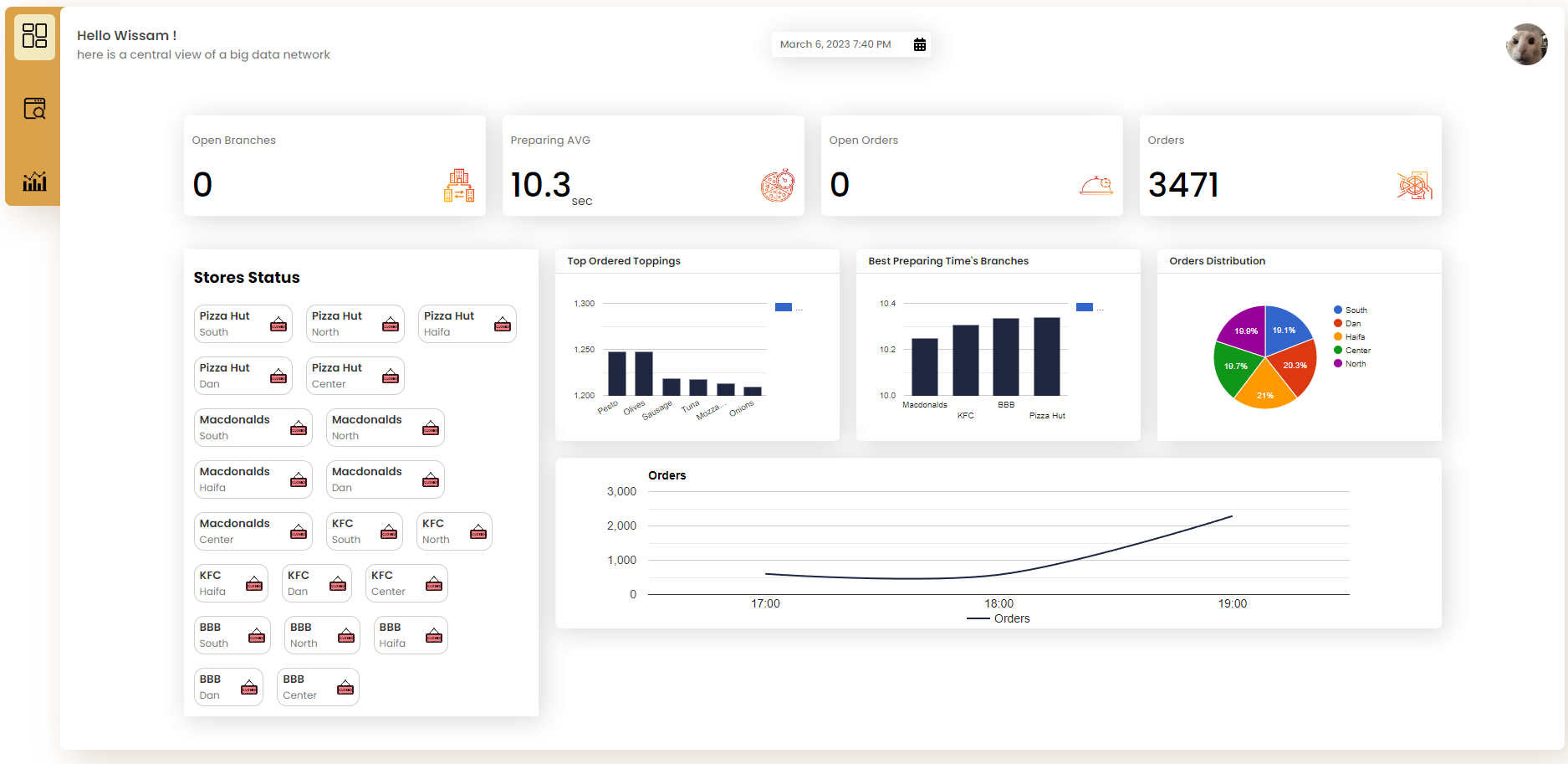
Task: Toggle the blue series legend in Top Ordered Toppings
Action: point(784,307)
